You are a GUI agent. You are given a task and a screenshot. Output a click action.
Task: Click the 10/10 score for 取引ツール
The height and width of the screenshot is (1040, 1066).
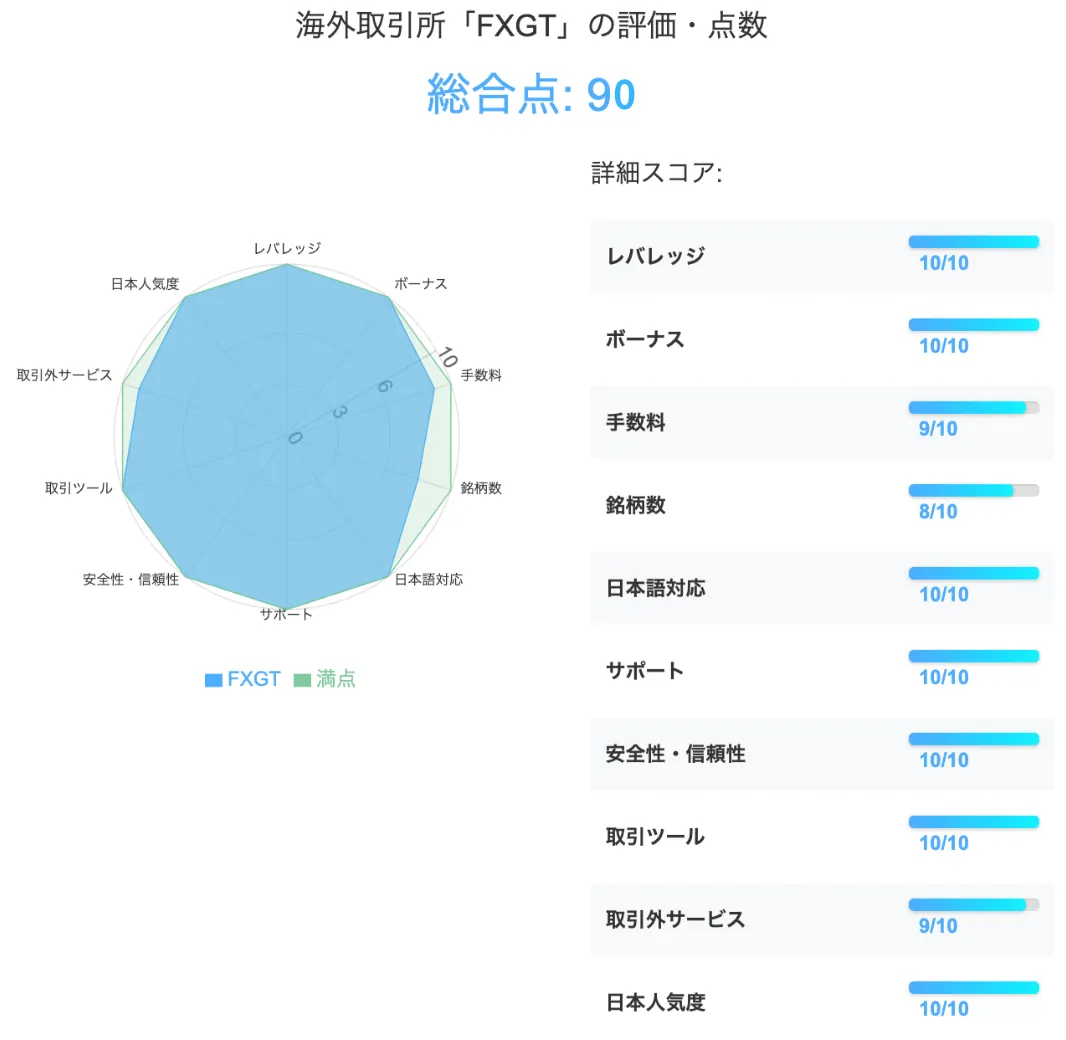coord(944,844)
